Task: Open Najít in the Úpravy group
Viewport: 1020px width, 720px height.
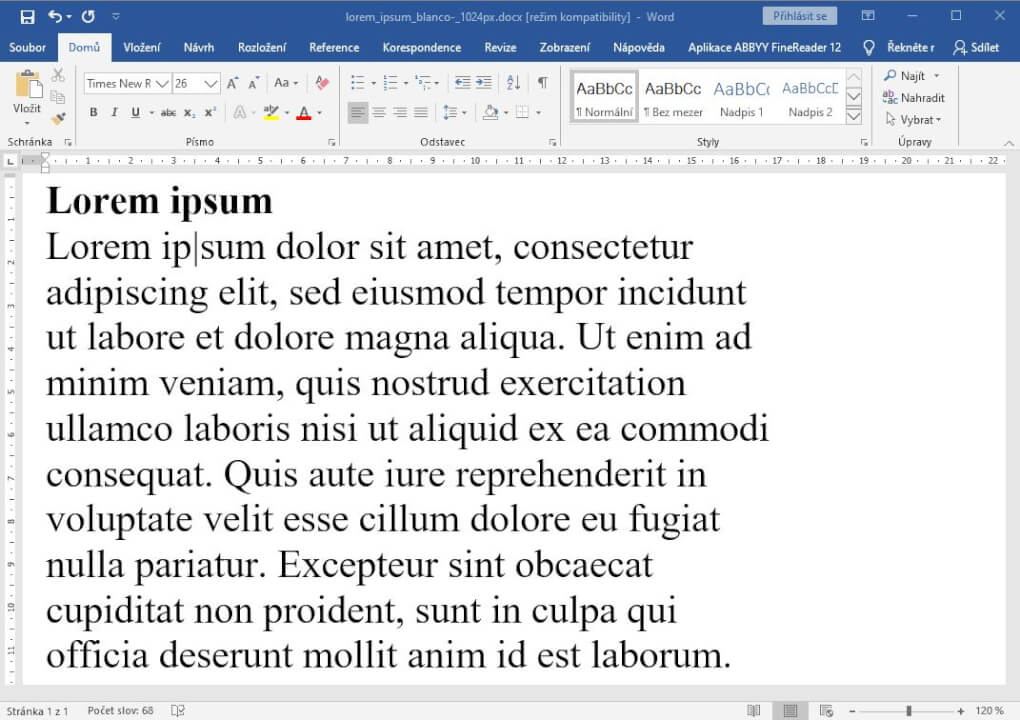Action: click(x=910, y=75)
